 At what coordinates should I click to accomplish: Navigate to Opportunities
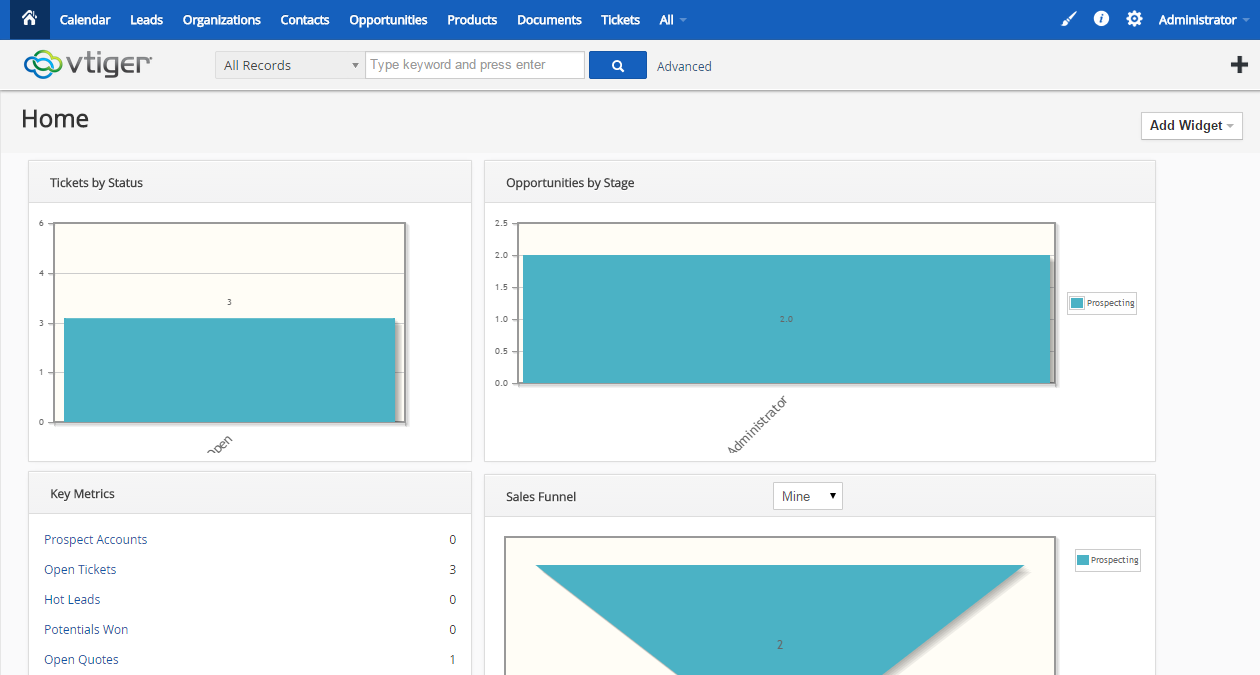pyautogui.click(x=388, y=20)
